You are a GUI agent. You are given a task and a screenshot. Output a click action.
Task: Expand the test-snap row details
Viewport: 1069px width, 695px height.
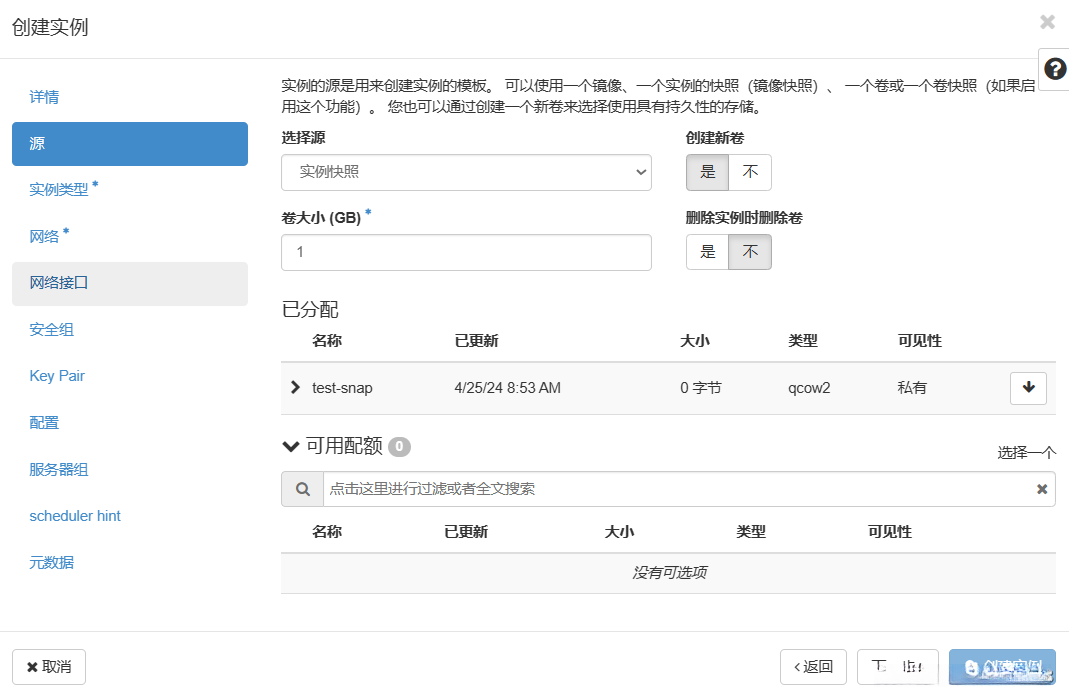pos(295,387)
